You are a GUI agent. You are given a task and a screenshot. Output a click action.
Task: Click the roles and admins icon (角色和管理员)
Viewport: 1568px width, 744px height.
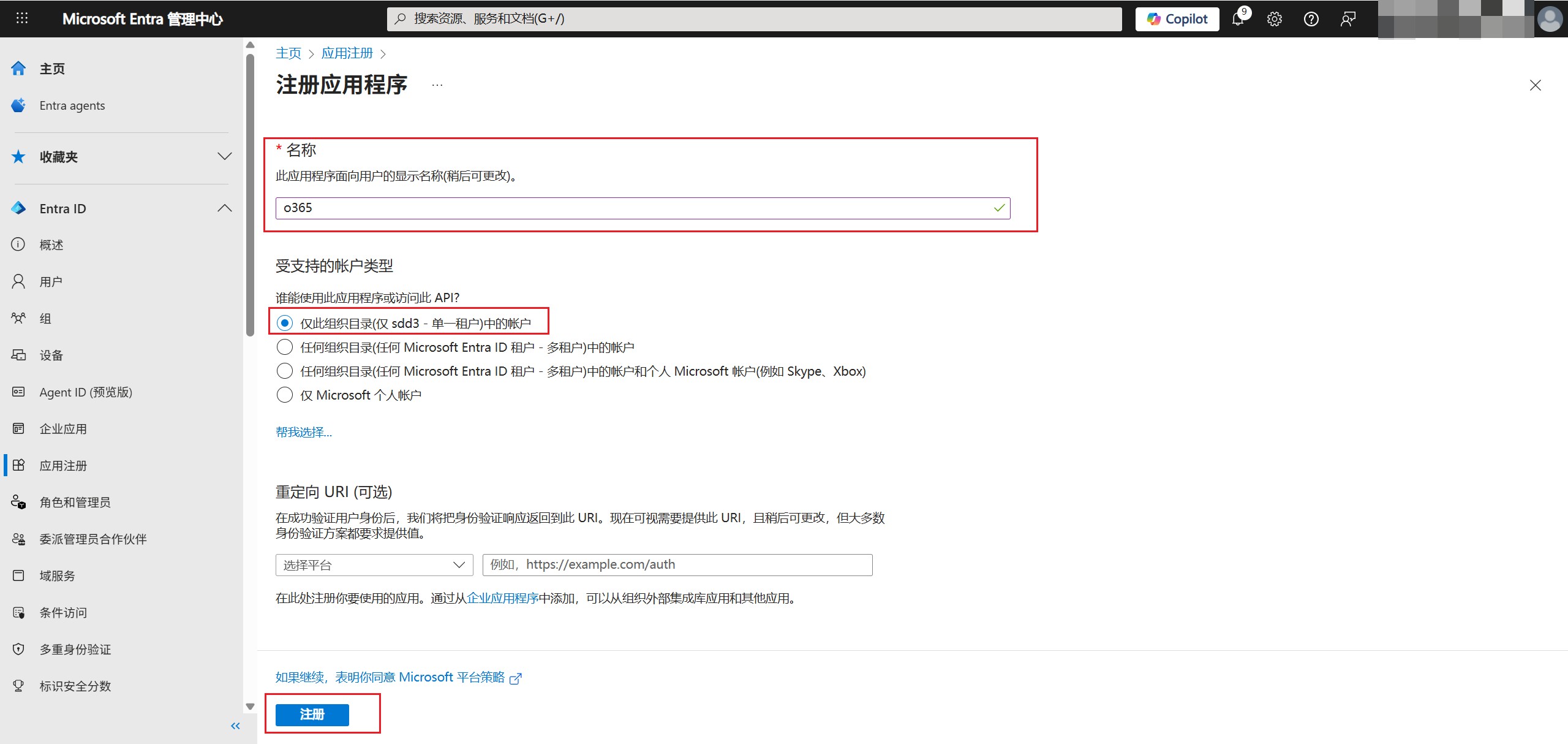(x=18, y=502)
